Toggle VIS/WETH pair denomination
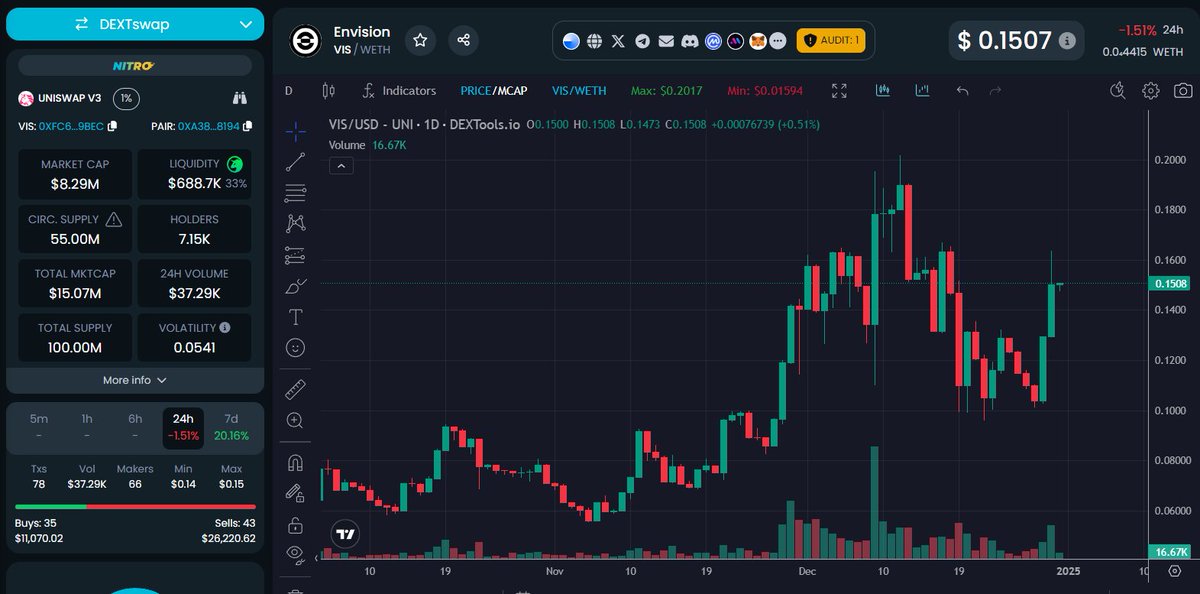This screenshot has width=1200, height=594. coord(579,91)
